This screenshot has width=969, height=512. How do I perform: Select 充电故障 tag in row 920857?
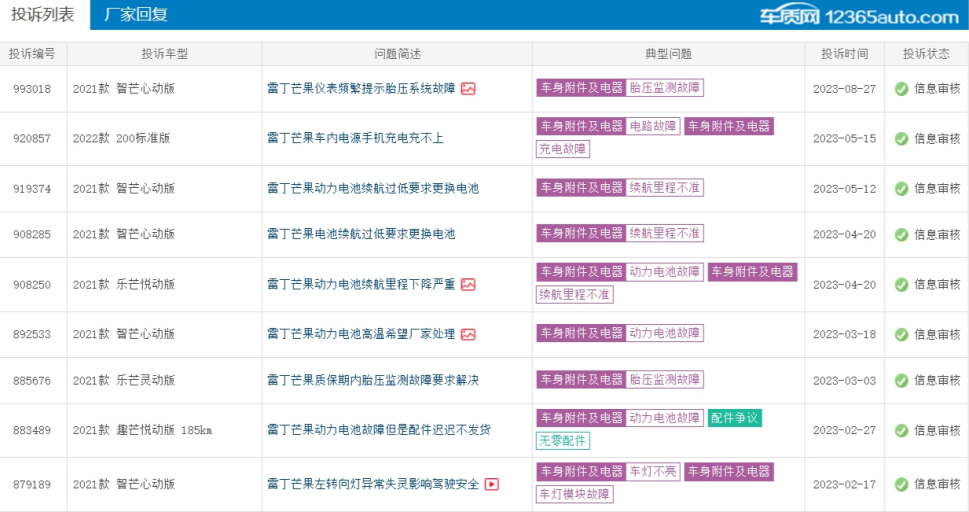tap(562, 149)
